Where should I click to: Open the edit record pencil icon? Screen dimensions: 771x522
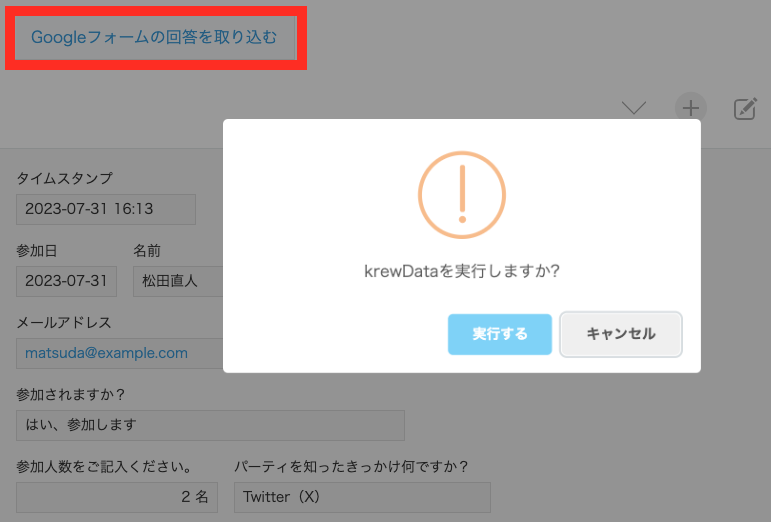[x=745, y=109]
